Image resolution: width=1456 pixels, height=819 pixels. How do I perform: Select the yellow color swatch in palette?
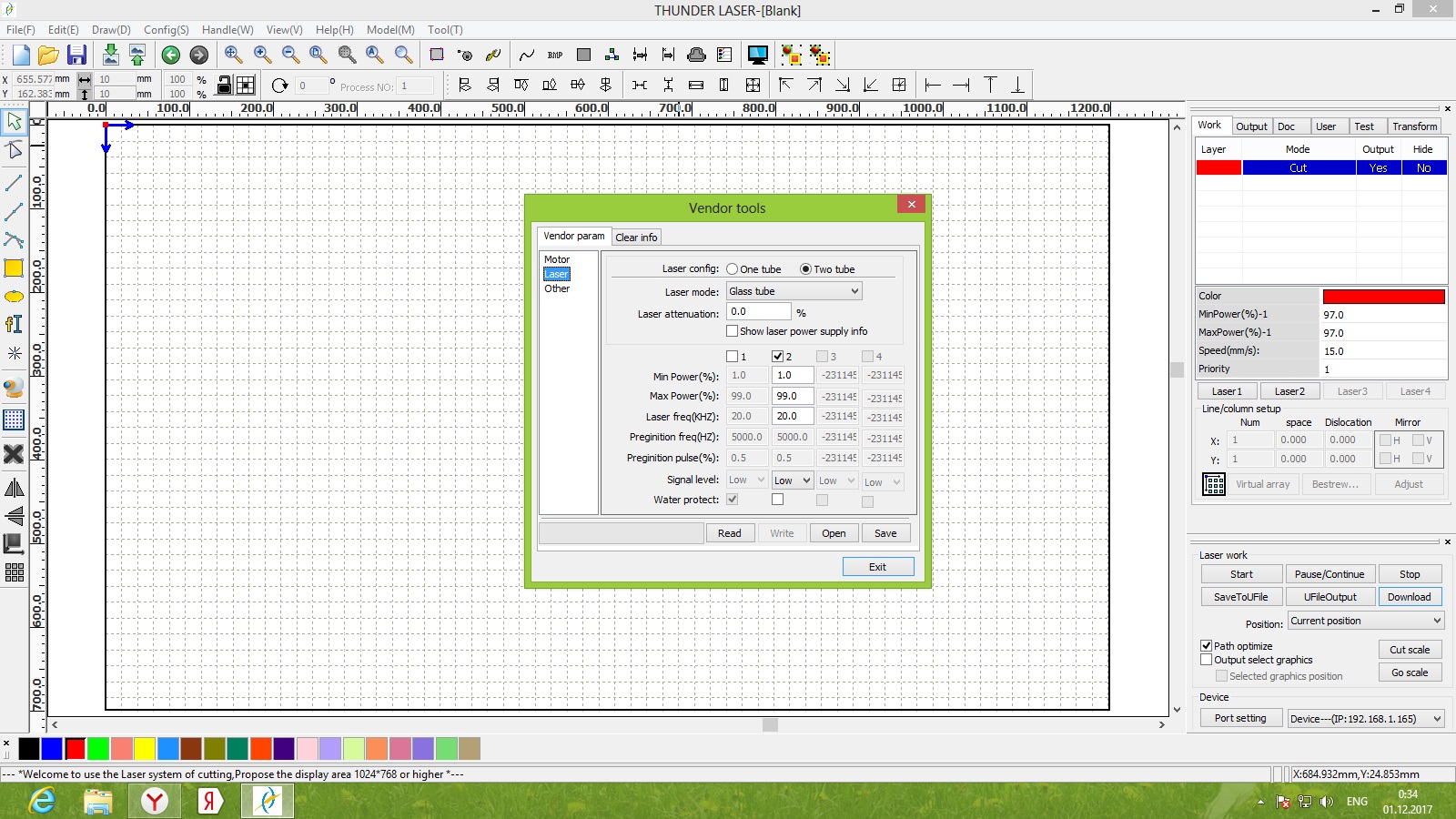[145, 749]
